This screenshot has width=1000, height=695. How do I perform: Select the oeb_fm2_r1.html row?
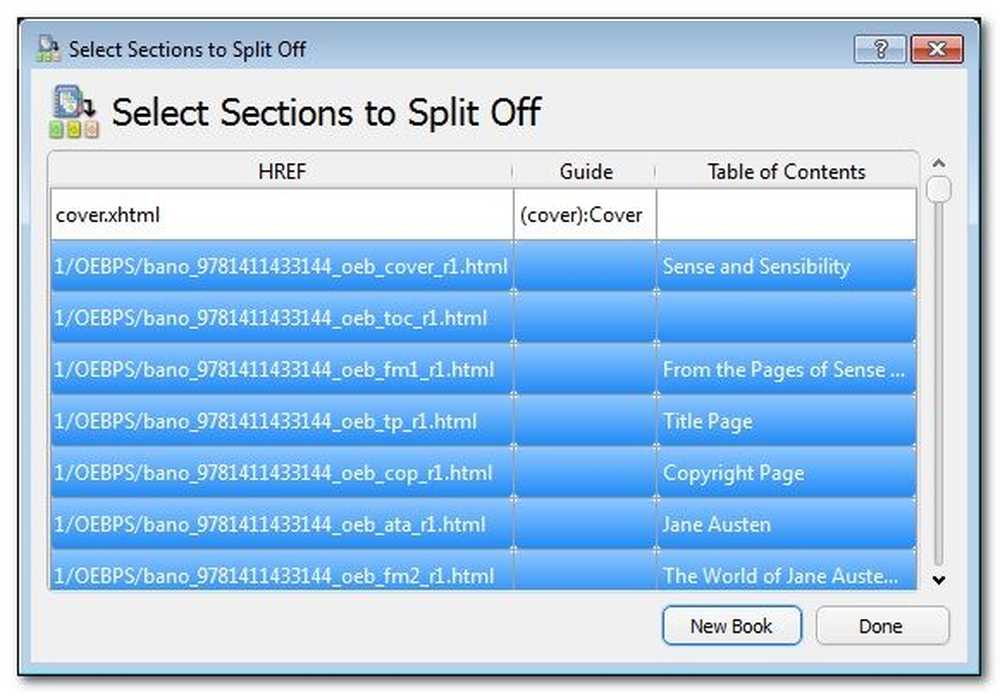click(x=483, y=571)
